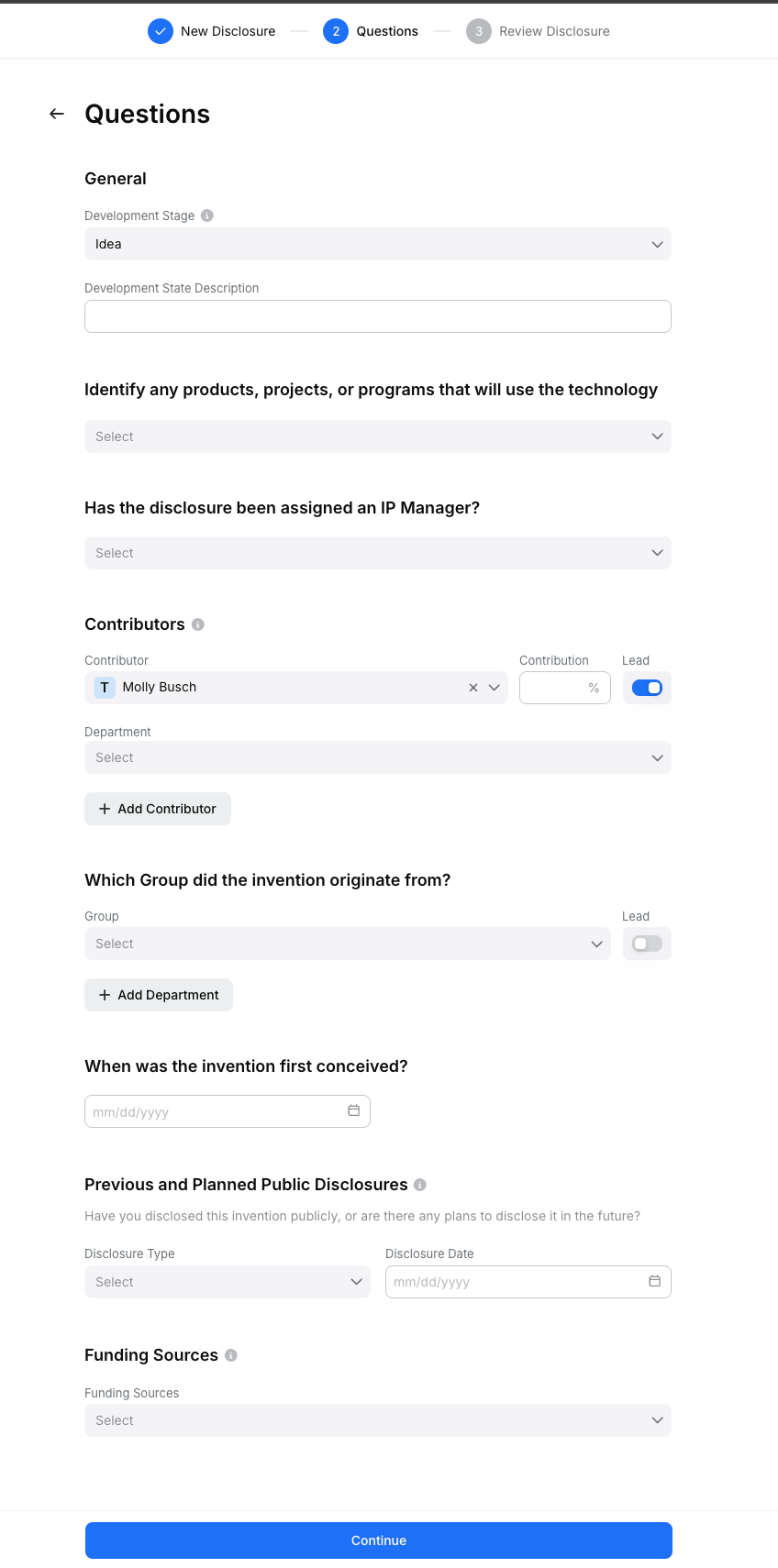Viewport: 778px width, 1568px height.
Task: Expand the IP Manager assigned dropdown
Action: click(x=378, y=553)
